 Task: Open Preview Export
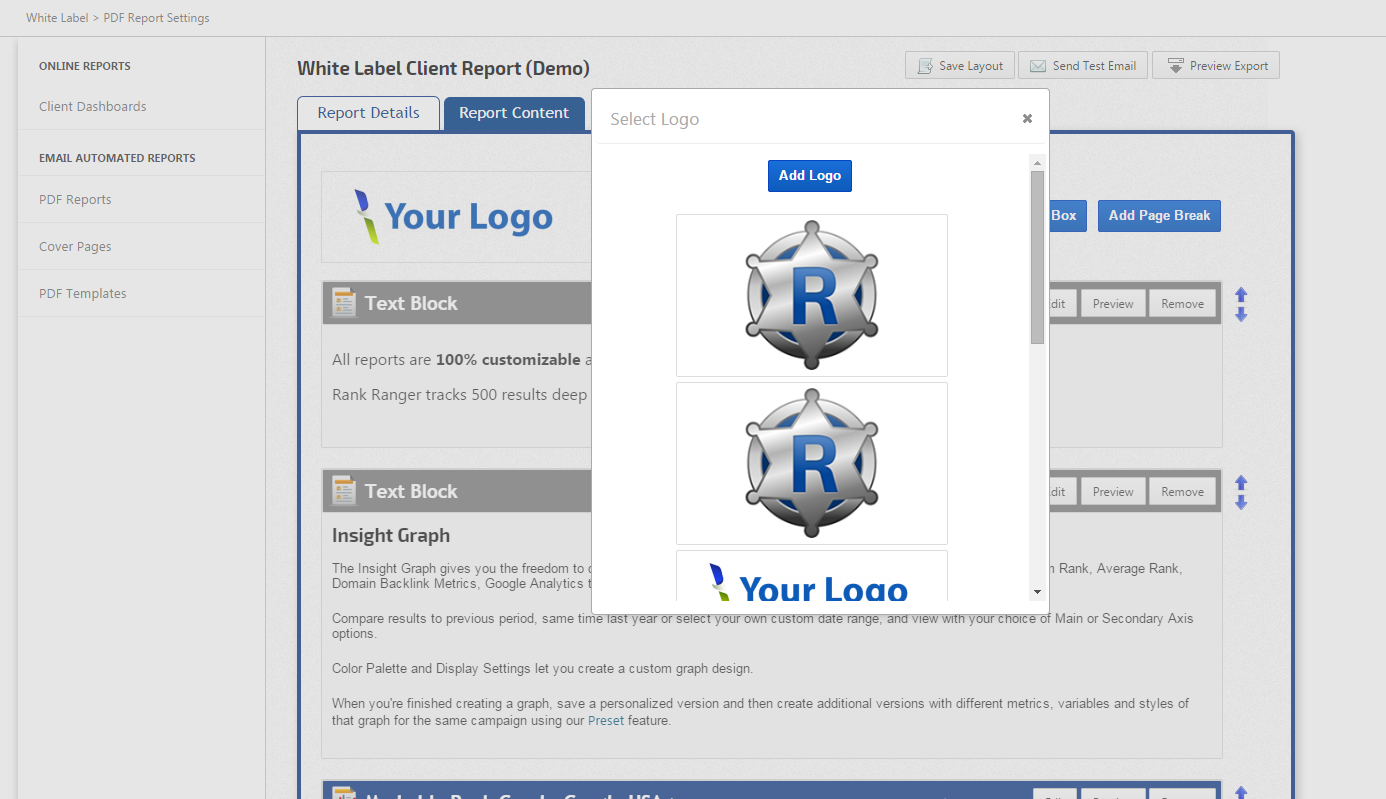(x=1216, y=66)
